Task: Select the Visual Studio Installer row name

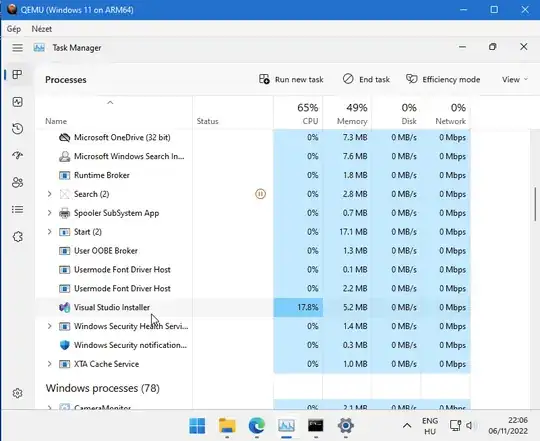Action: pyautogui.click(x=112, y=307)
